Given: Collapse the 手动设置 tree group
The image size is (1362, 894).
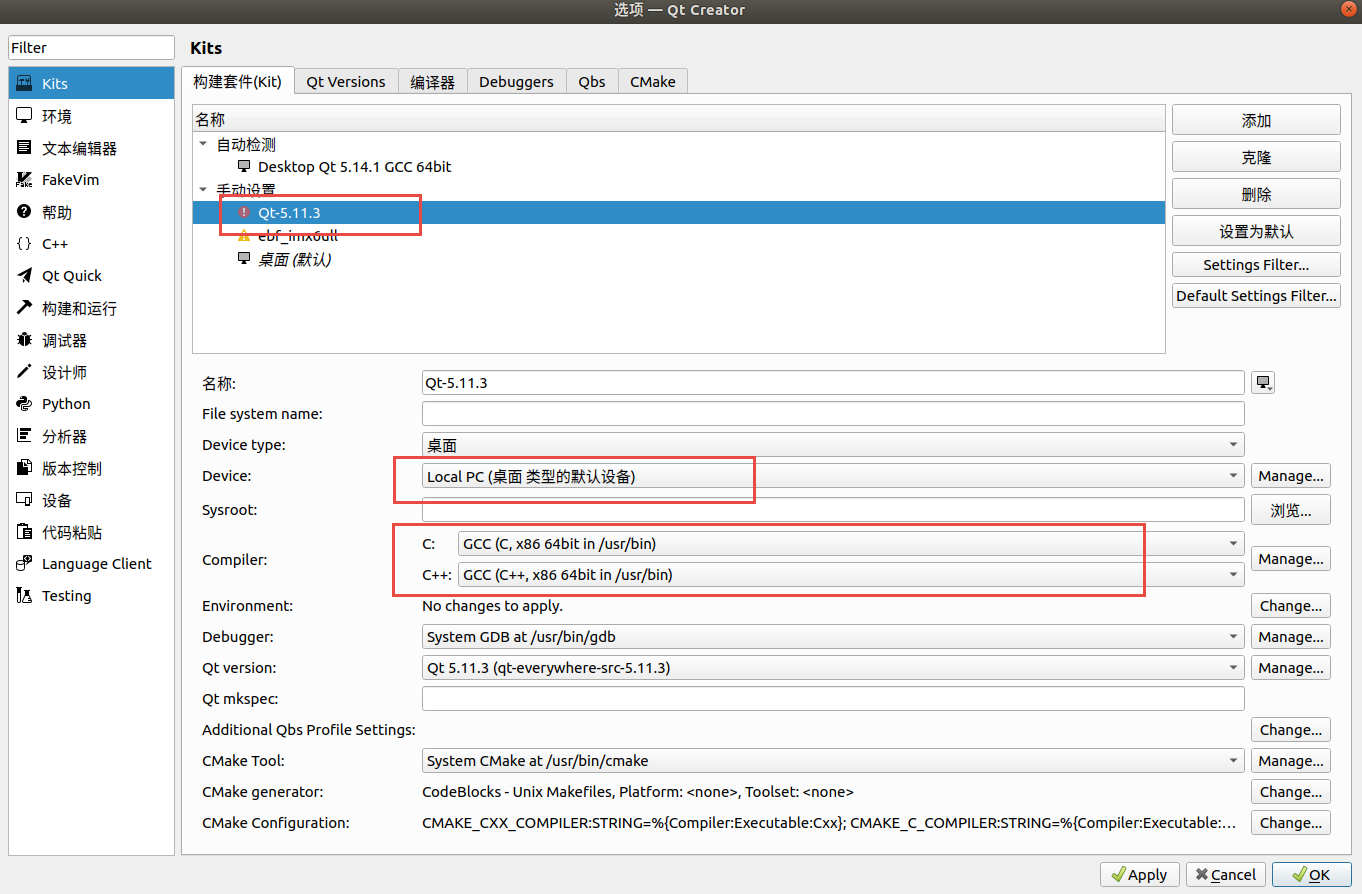Looking at the screenshot, I should coord(204,189).
